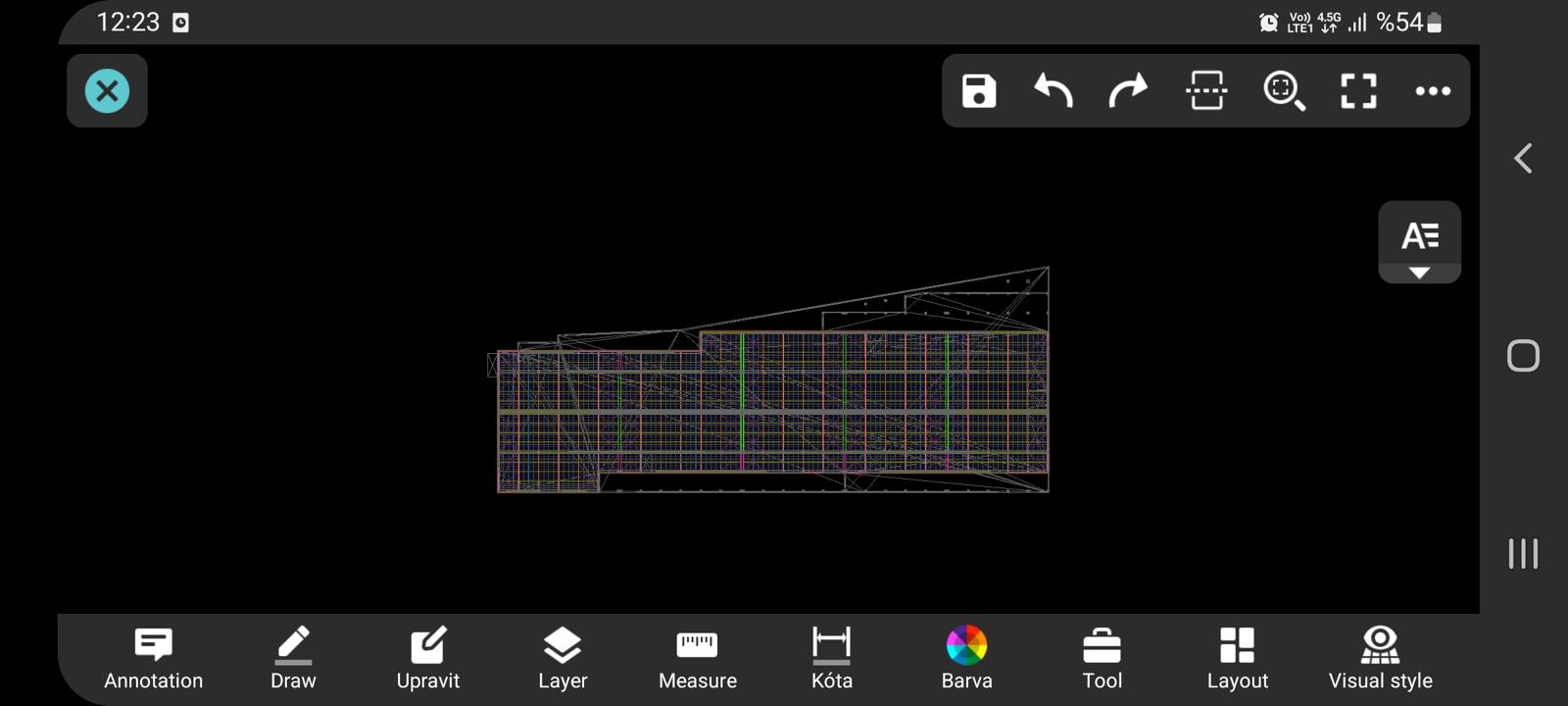
Task: Tap the scan/clip region icon
Action: pos(1205,91)
